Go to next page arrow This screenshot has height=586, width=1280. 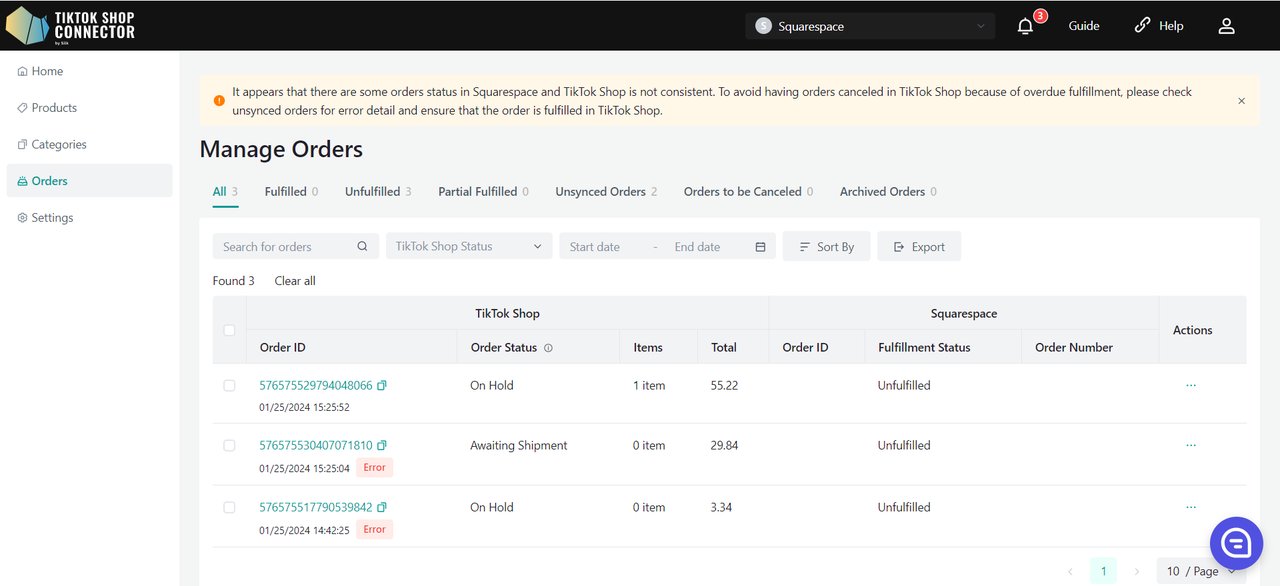[x=1136, y=571]
